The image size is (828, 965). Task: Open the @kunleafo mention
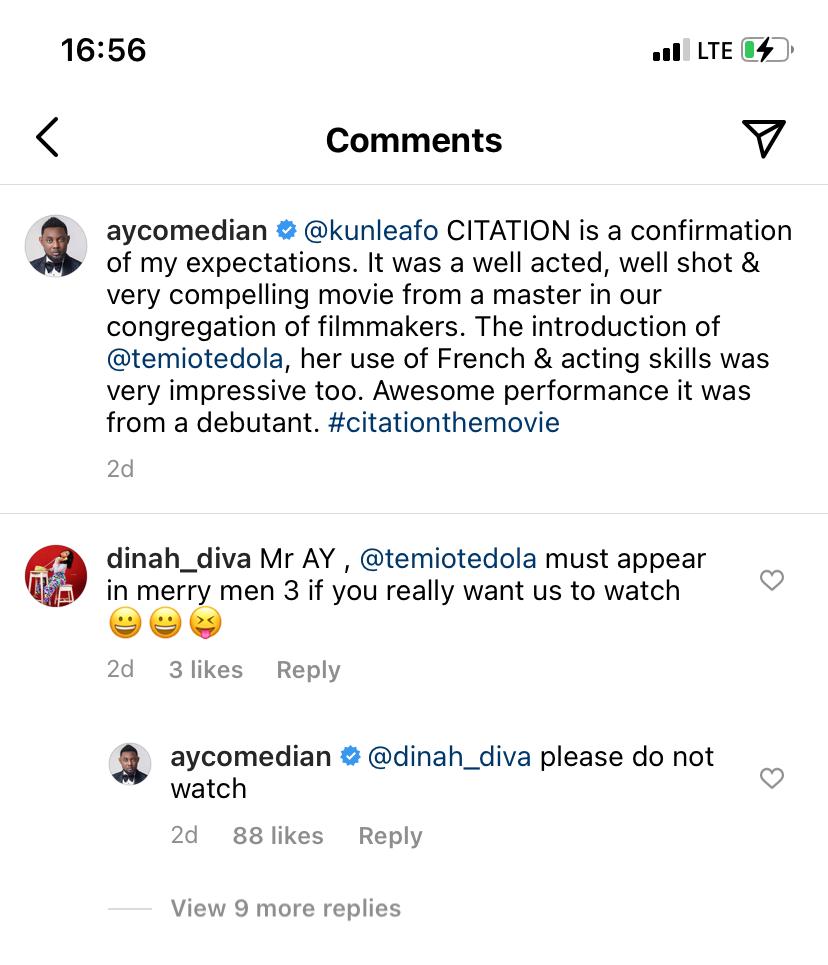(371, 231)
